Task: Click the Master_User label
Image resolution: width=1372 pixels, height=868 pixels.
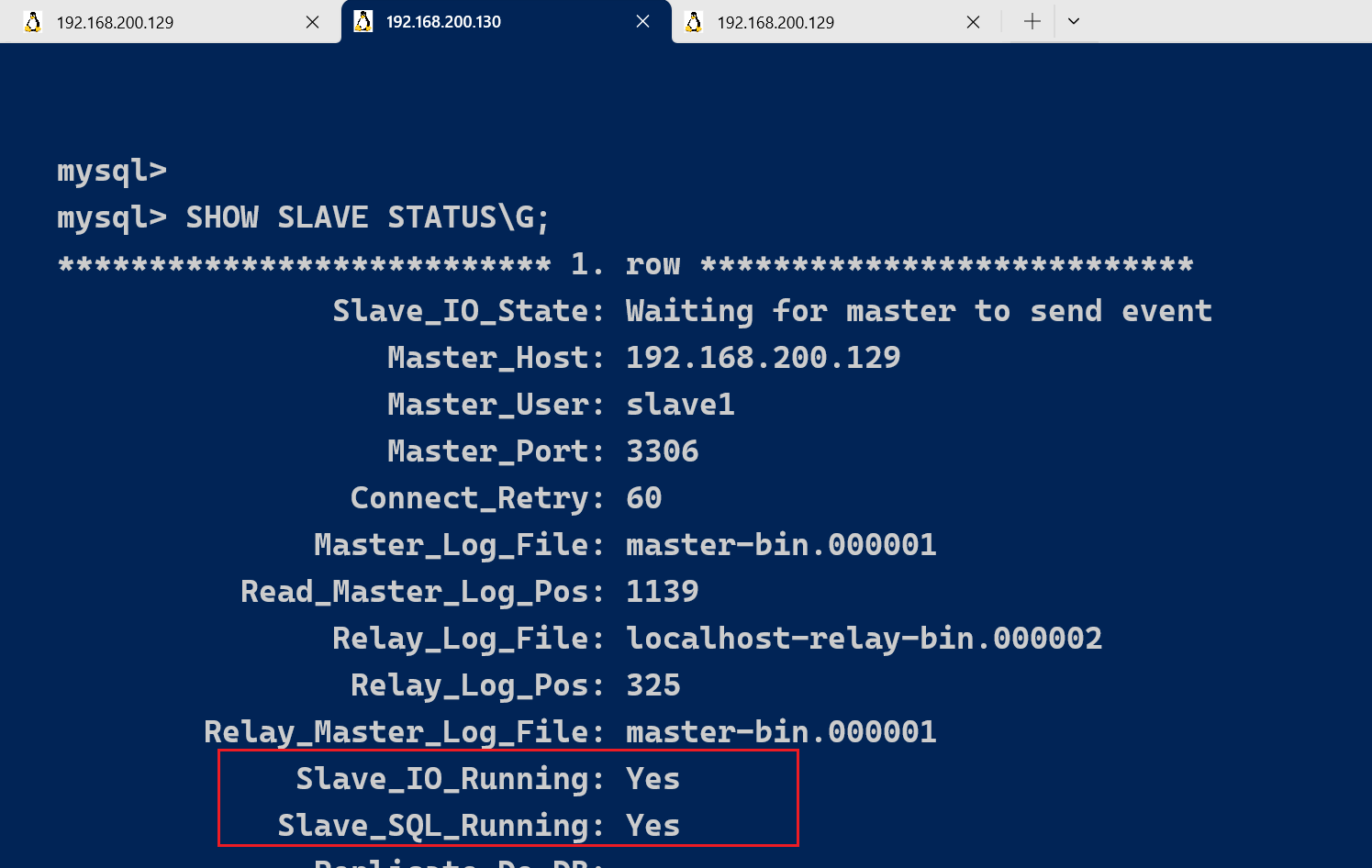Action: click(x=496, y=405)
